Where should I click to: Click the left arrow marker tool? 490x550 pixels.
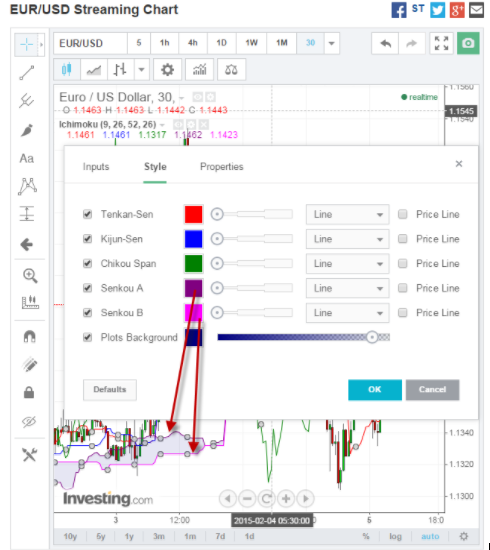27,244
